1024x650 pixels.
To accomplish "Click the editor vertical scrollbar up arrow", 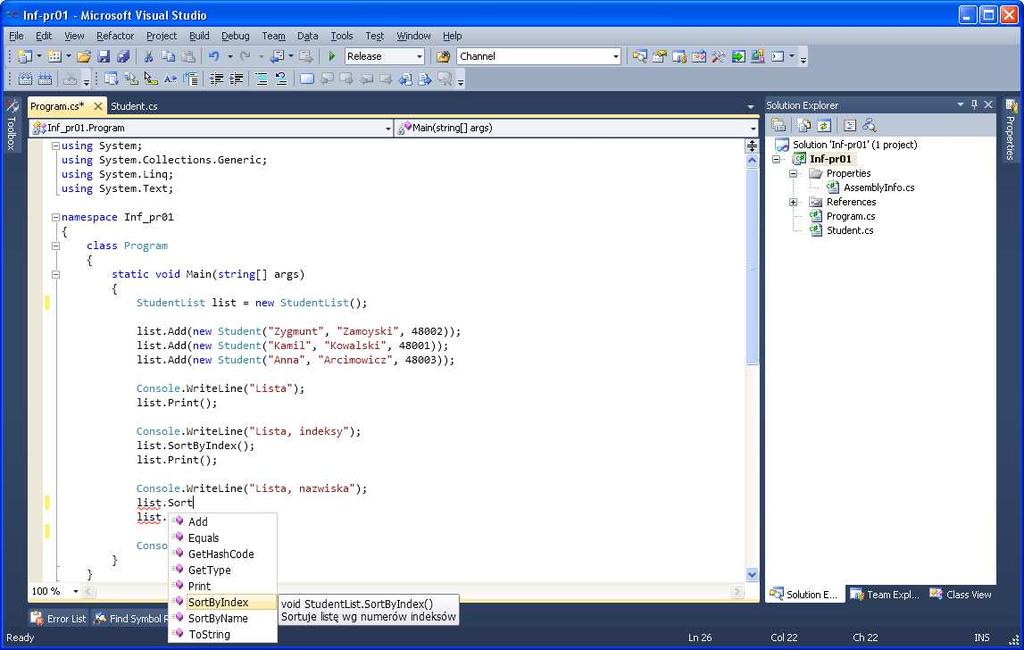I will 752,159.
